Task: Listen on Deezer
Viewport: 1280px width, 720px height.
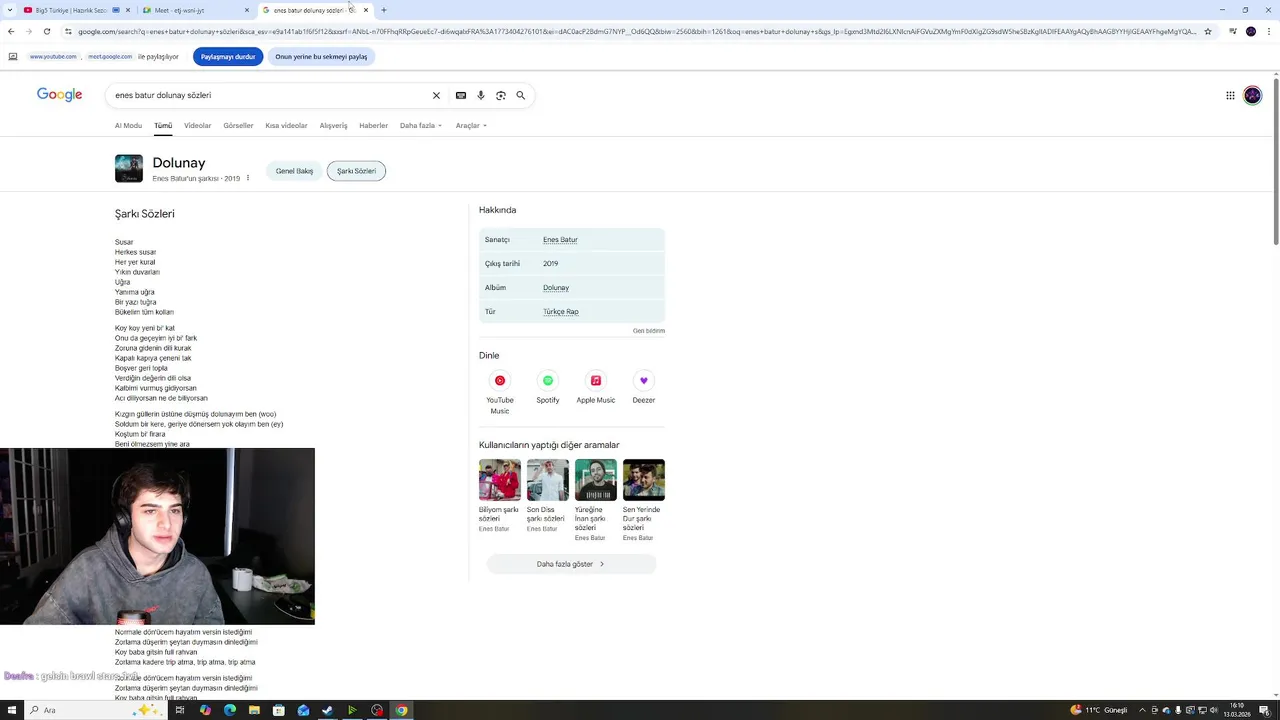Action: tap(644, 380)
